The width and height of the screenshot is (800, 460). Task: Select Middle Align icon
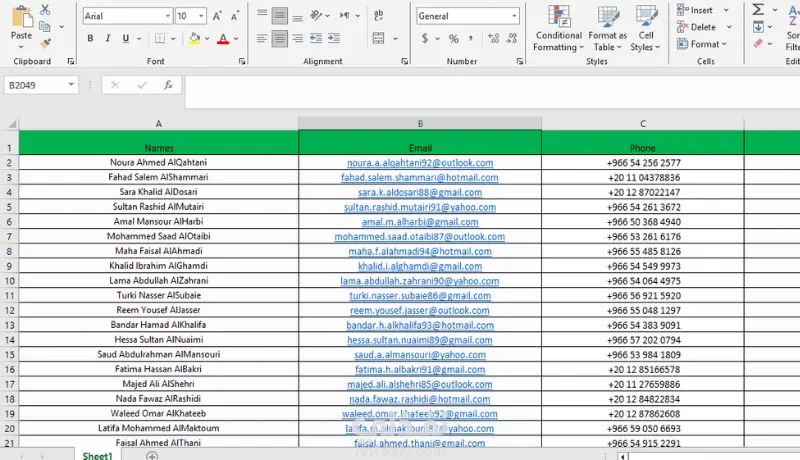tap(280, 16)
